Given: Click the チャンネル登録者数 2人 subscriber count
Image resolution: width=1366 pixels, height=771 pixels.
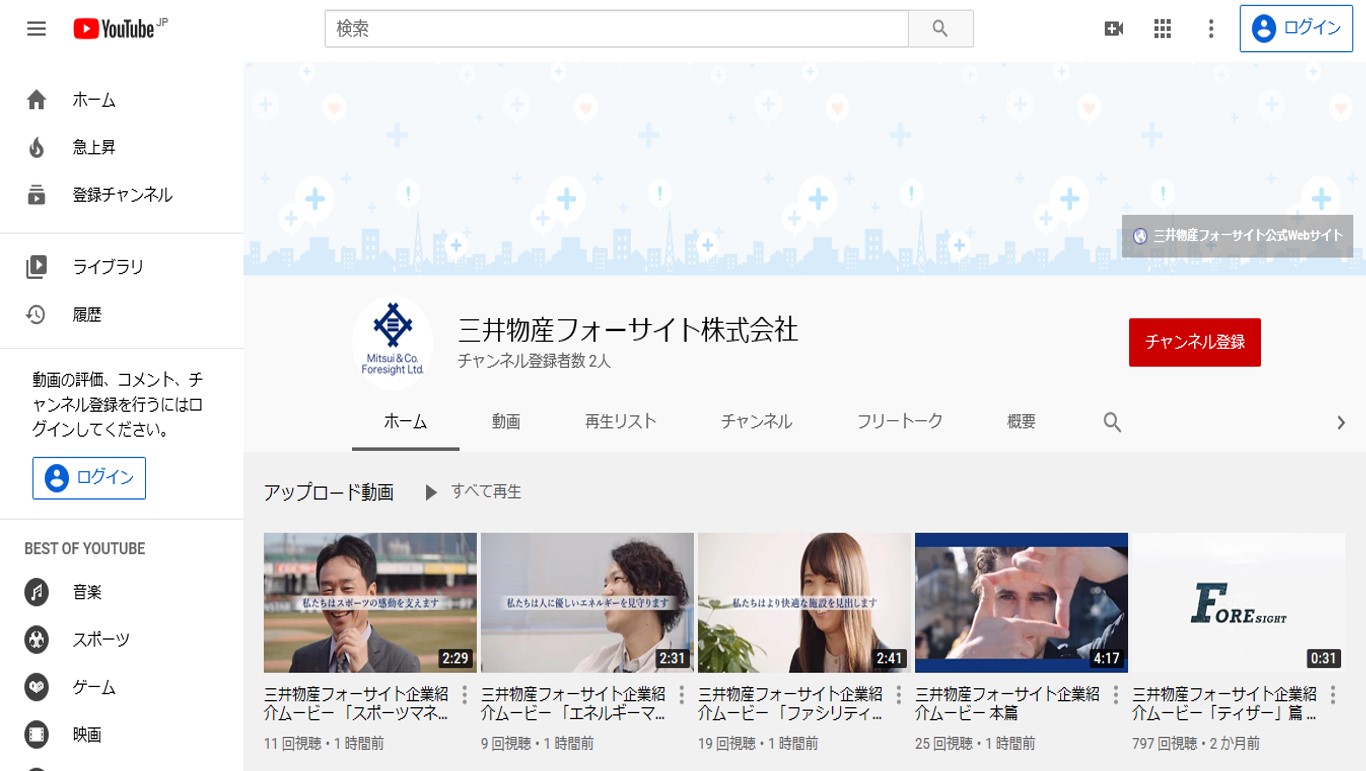Looking at the screenshot, I should [x=534, y=361].
